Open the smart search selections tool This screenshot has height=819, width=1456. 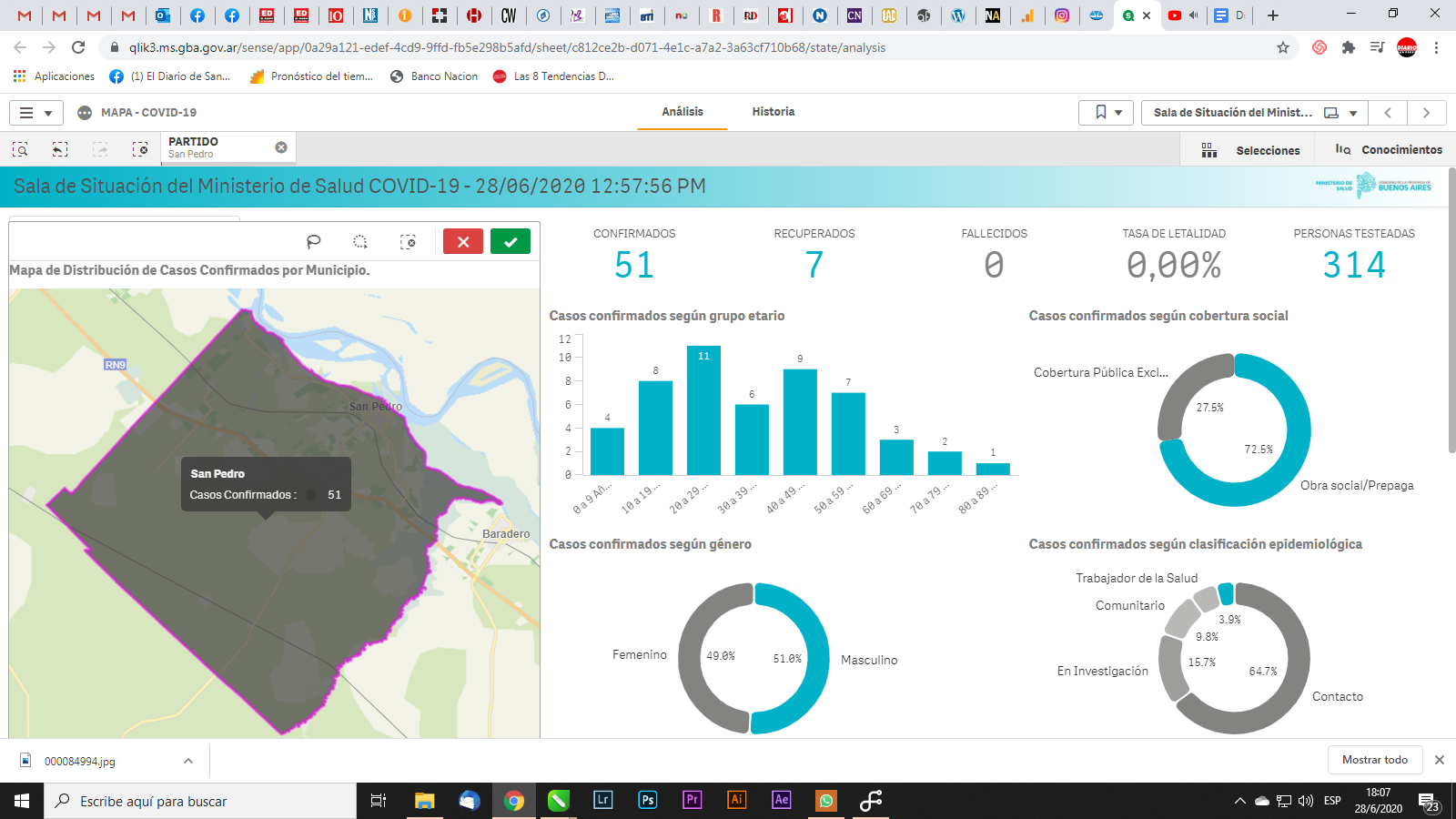[x=20, y=149]
